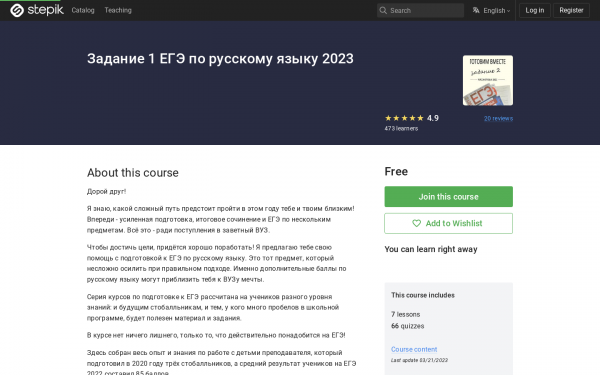This screenshot has height=375, width=600.
Task: Open the Teaching menu item
Action: (118, 10)
